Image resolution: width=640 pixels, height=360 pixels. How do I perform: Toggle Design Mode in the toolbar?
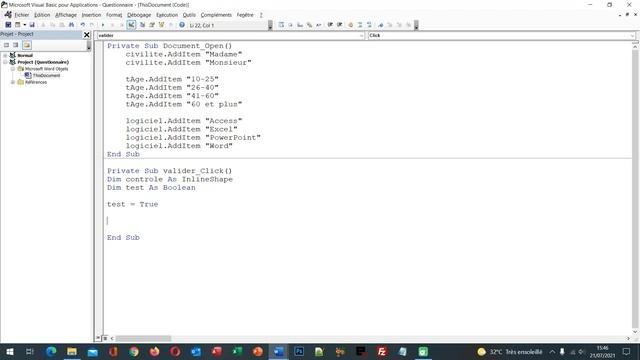(x=131, y=25)
